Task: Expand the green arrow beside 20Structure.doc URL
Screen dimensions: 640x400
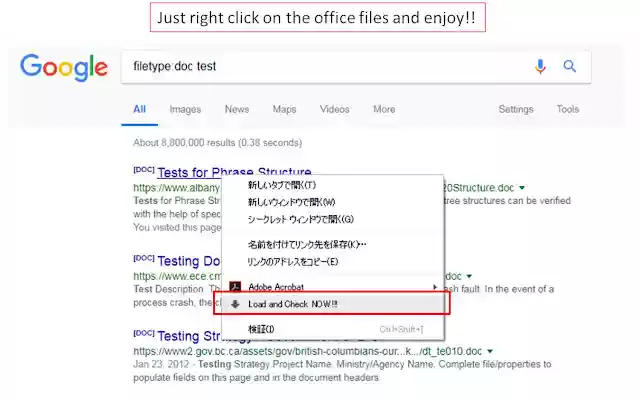Action: tap(522, 188)
